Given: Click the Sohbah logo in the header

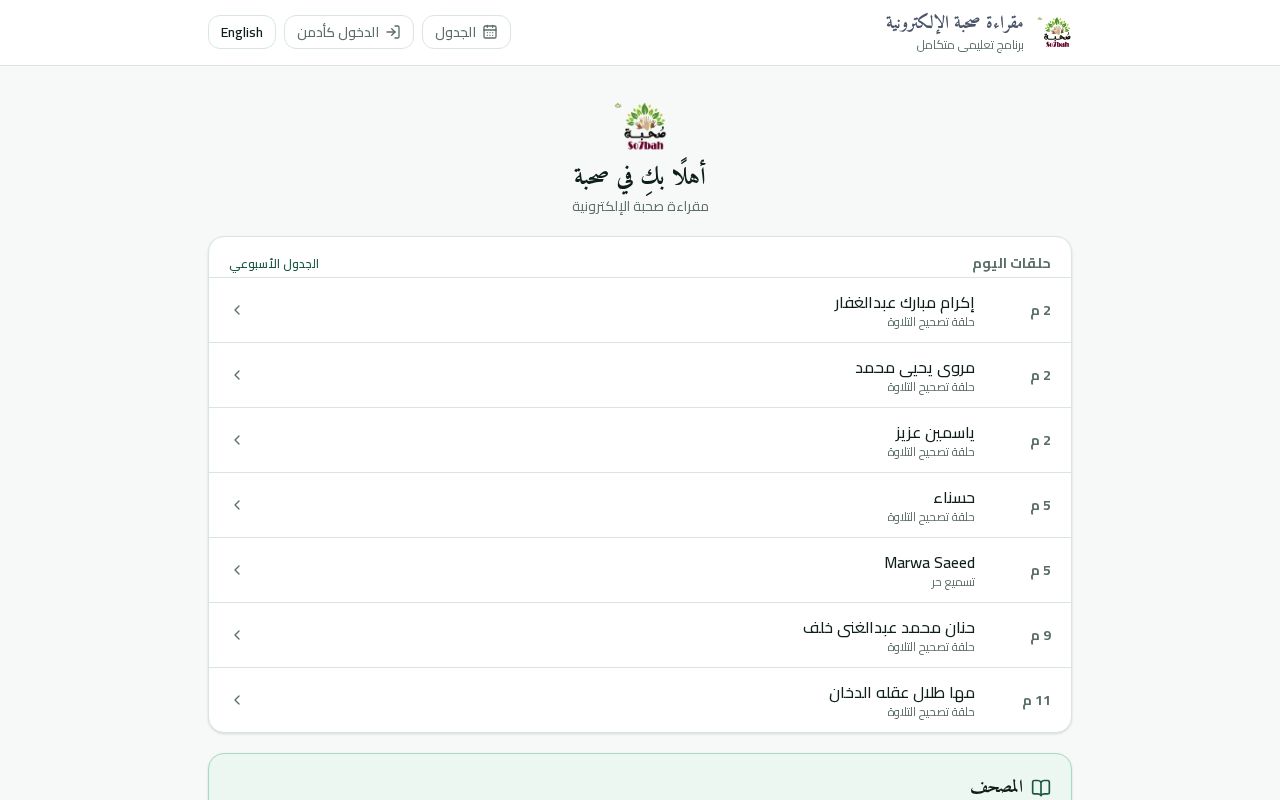Looking at the screenshot, I should coord(1056,32).
